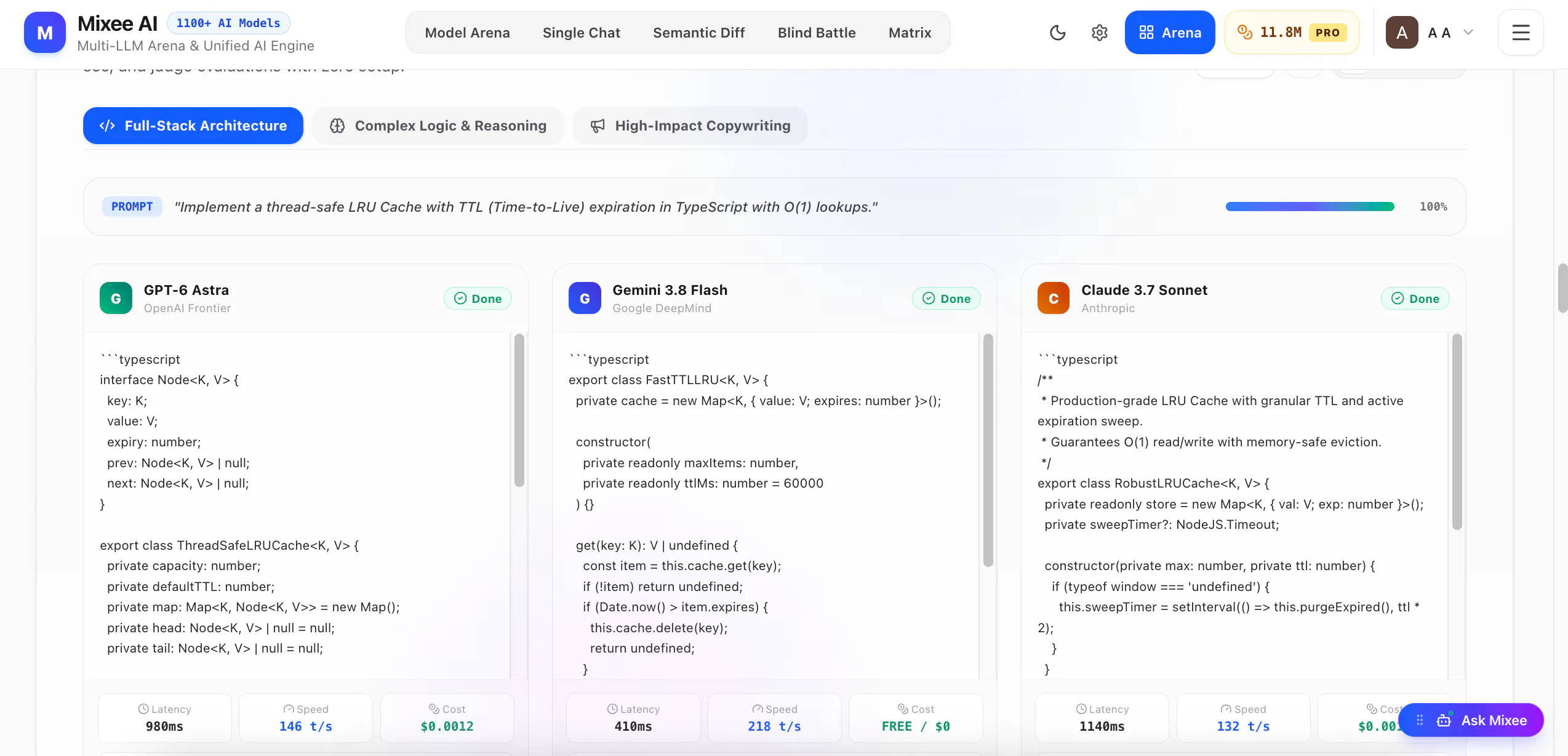Select Complex Logic & Reasoning category
The height and width of the screenshot is (756, 1568).
coord(438,126)
